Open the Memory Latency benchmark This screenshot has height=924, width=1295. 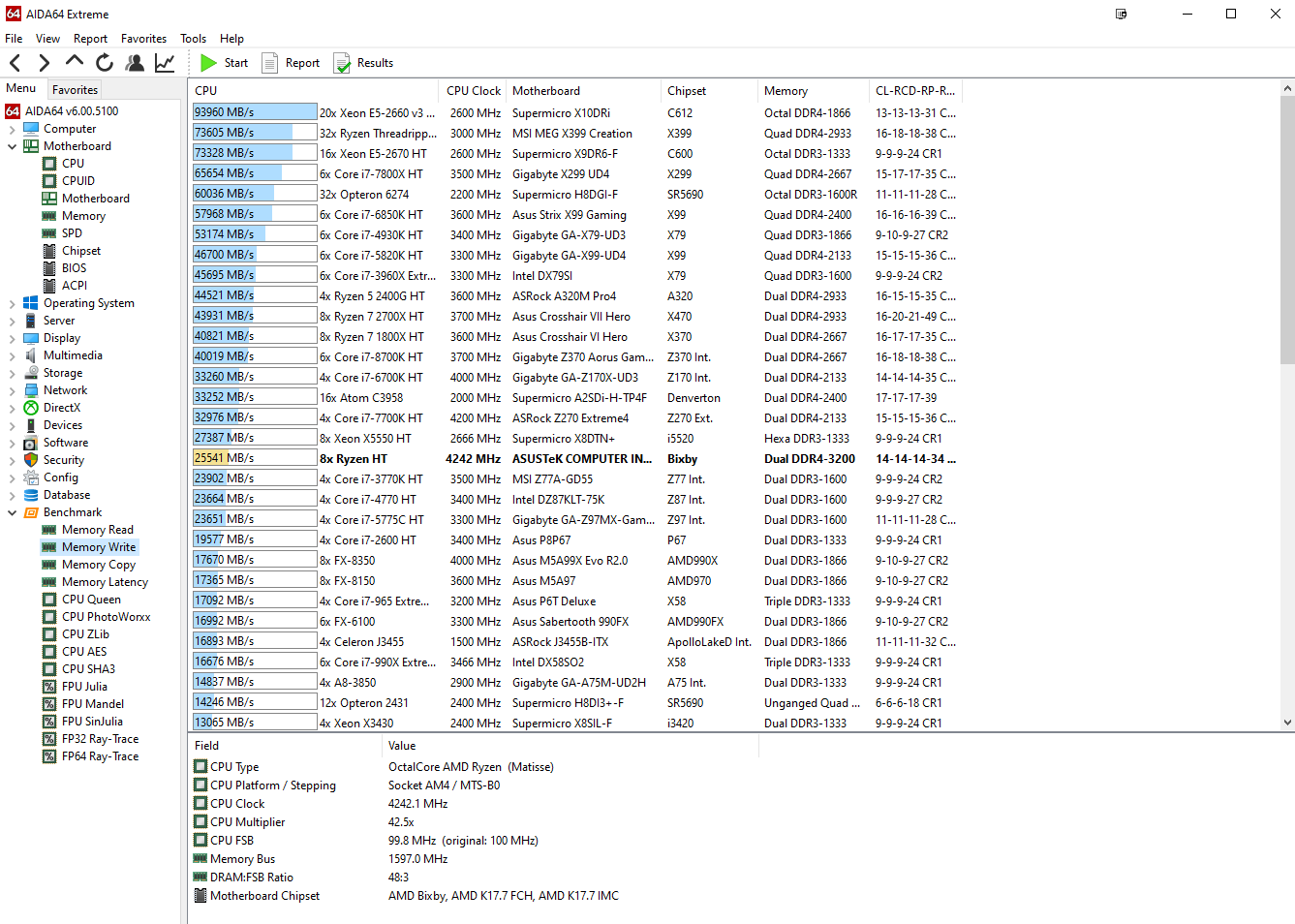click(x=105, y=582)
